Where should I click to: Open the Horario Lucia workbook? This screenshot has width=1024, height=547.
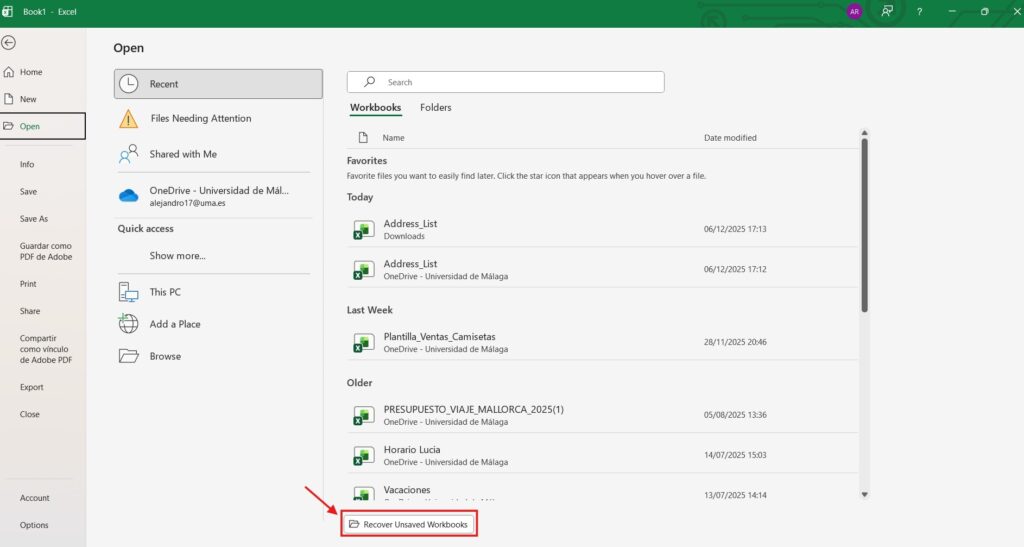pyautogui.click(x=601, y=455)
